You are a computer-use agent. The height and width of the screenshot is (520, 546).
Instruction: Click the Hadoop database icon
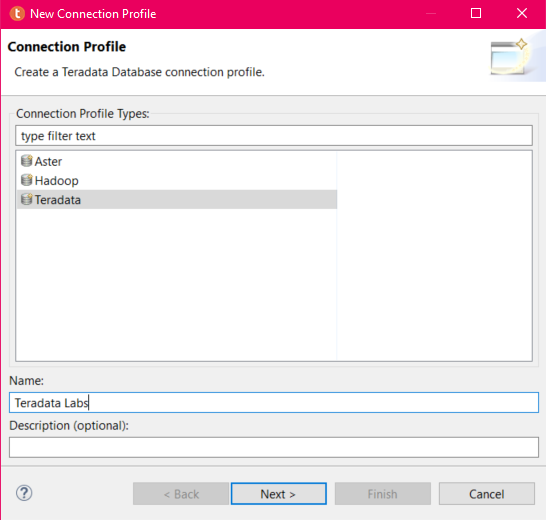(26, 180)
